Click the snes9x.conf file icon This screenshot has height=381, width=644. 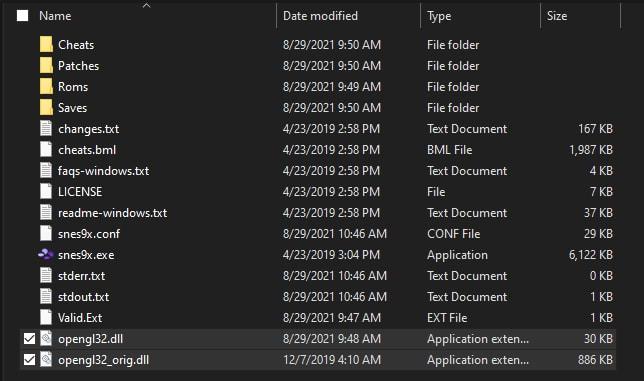tap(46, 234)
